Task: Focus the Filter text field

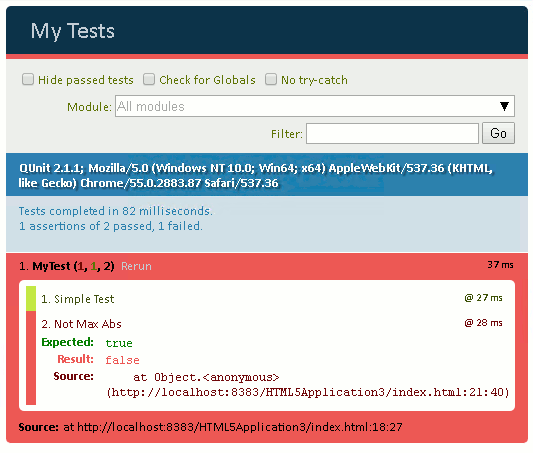Action: 392,134
